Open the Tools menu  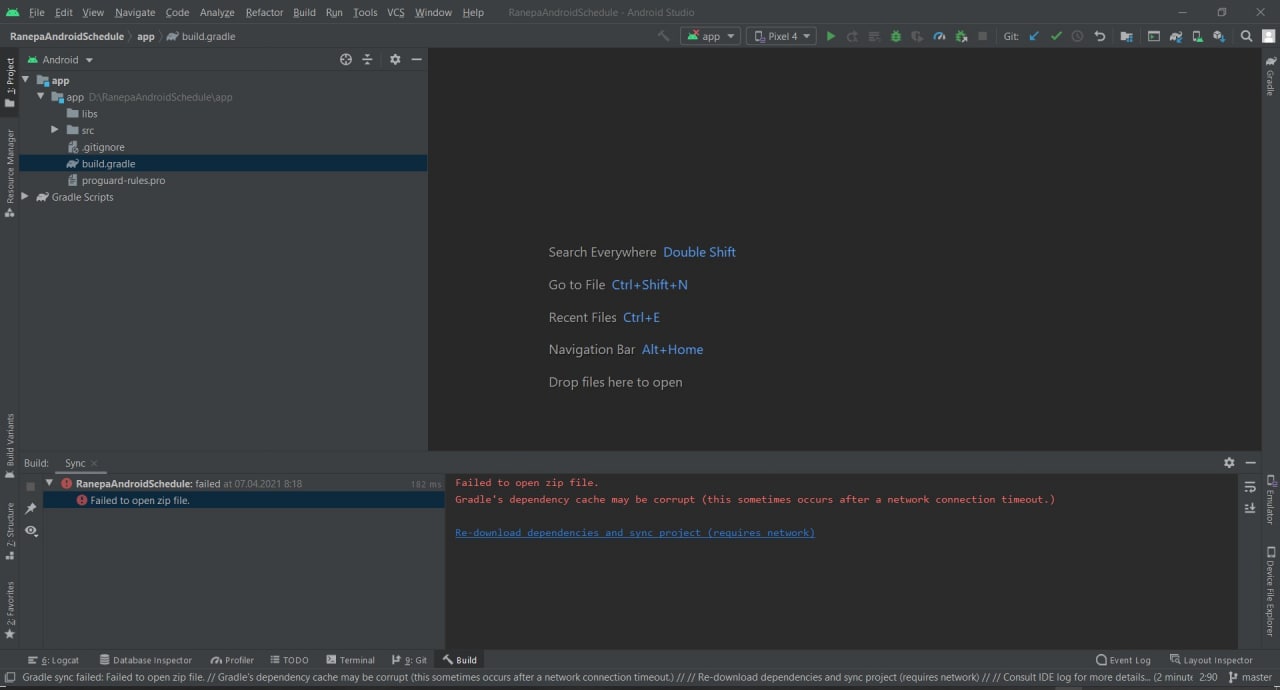365,12
